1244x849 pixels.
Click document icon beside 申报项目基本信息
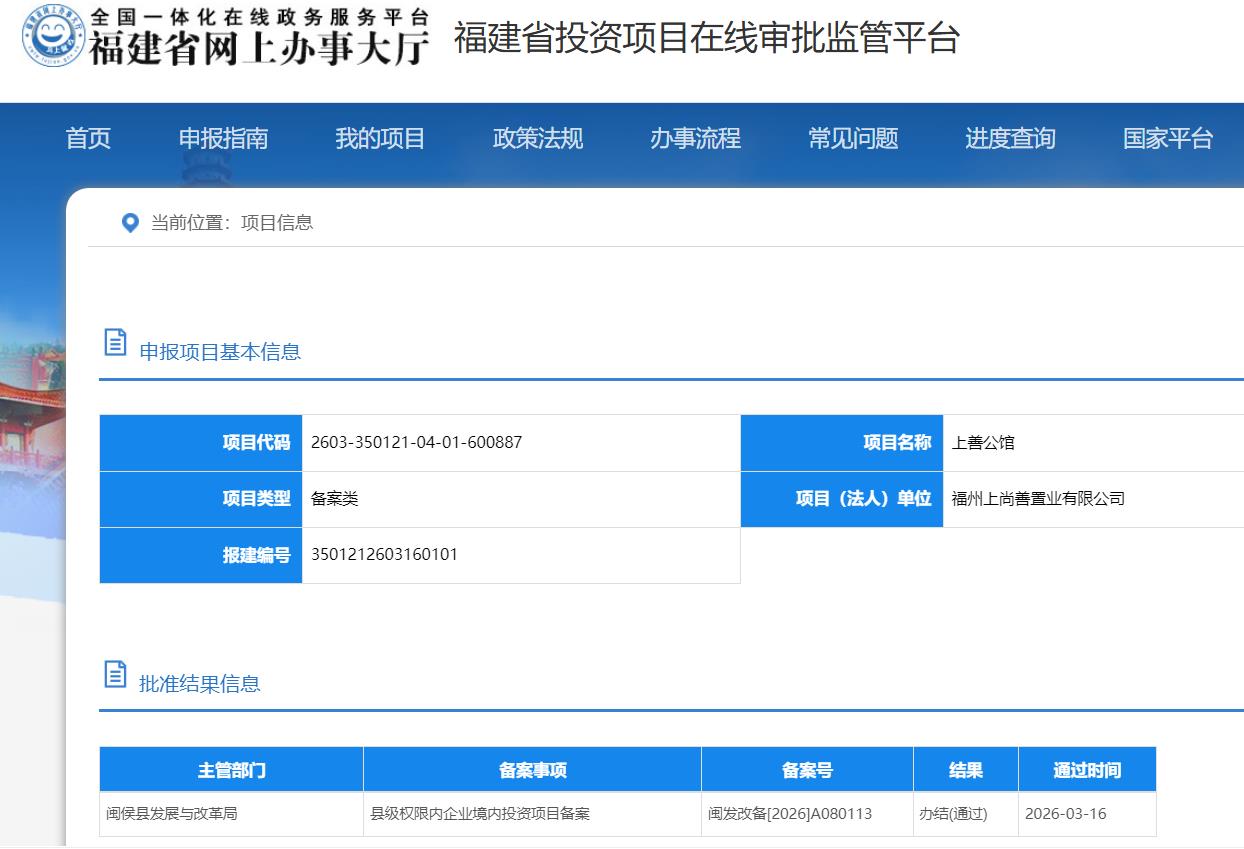[116, 343]
